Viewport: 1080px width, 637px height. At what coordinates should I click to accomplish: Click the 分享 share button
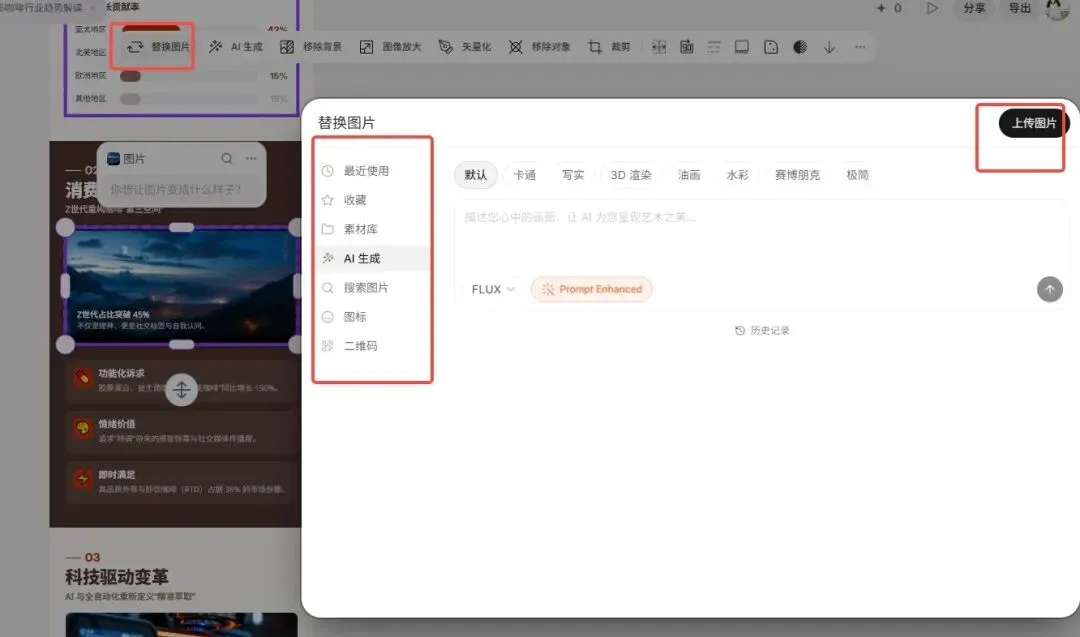[974, 8]
